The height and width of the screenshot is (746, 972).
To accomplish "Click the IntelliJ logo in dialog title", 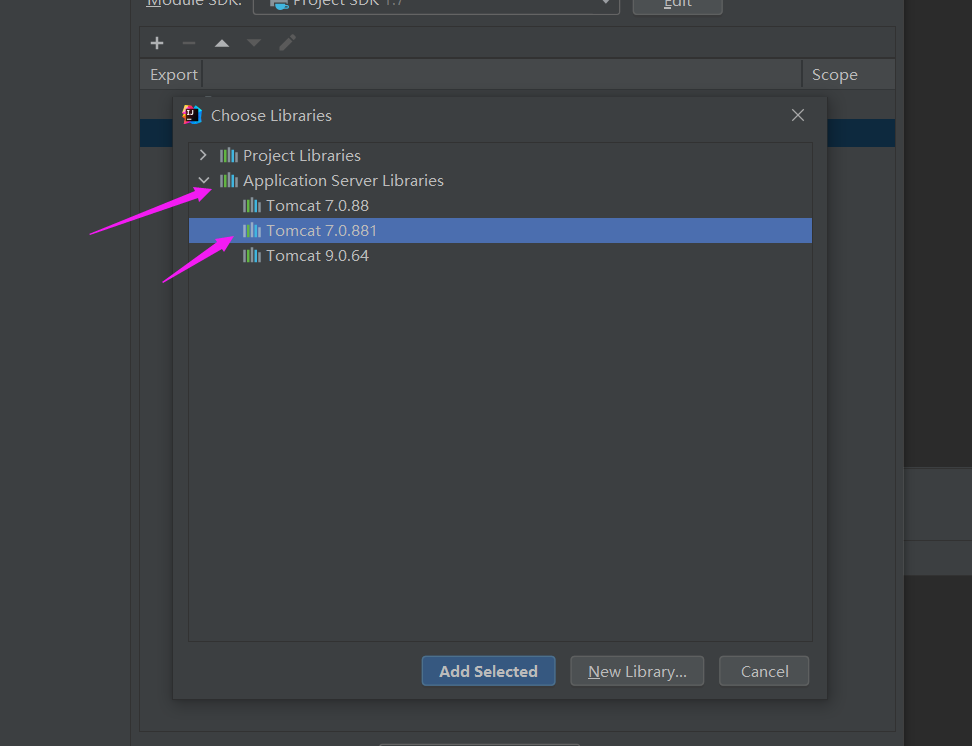I will click(x=192, y=115).
